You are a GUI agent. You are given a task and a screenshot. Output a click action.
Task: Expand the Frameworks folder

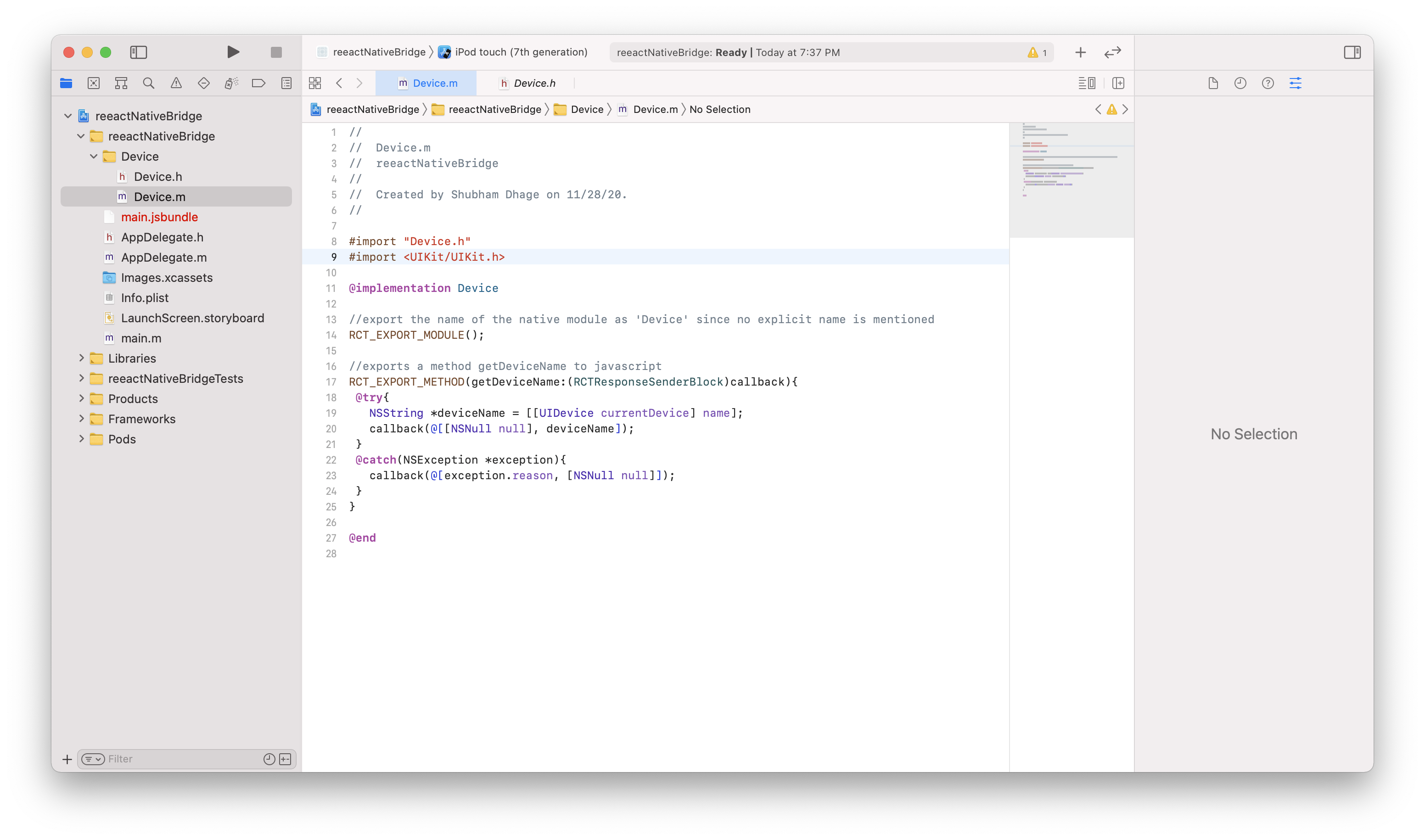tap(81, 418)
